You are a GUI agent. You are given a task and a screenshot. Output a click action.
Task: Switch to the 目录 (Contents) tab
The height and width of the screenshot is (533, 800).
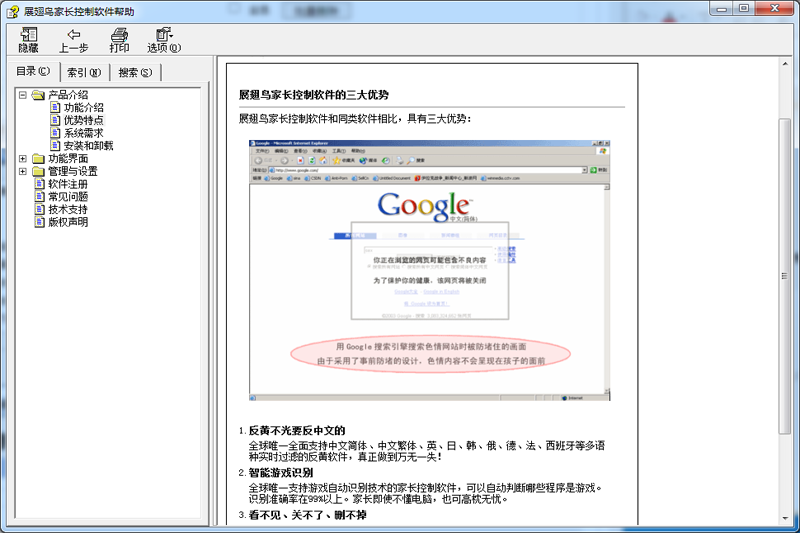pyautogui.click(x=33, y=71)
